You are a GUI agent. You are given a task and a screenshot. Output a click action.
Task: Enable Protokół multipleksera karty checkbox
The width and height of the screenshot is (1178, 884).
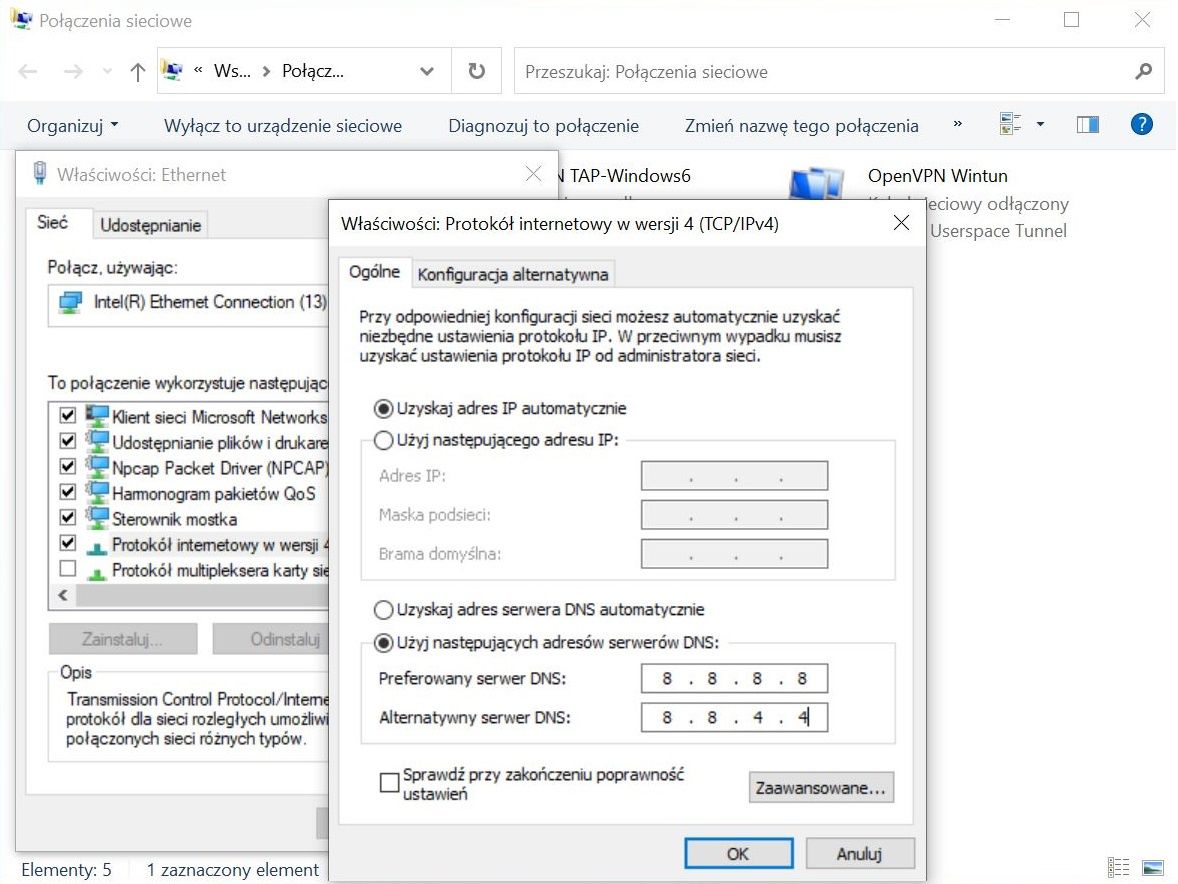pyautogui.click(x=68, y=569)
